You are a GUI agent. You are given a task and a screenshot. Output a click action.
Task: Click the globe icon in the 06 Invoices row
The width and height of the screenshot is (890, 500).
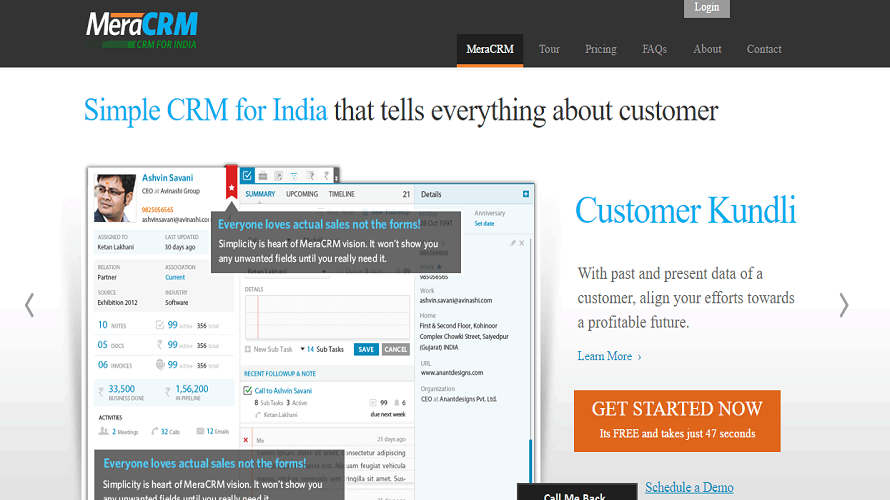(160, 364)
